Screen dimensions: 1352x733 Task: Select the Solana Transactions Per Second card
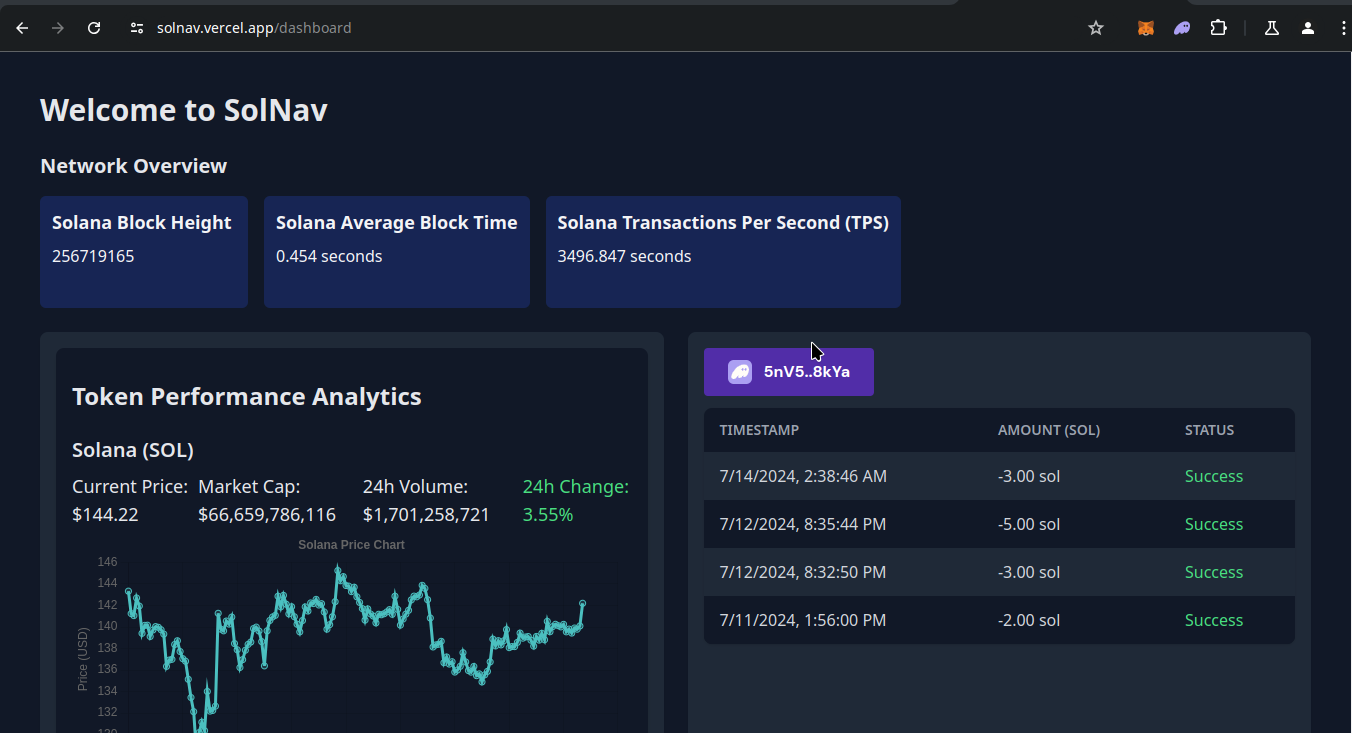tap(723, 252)
